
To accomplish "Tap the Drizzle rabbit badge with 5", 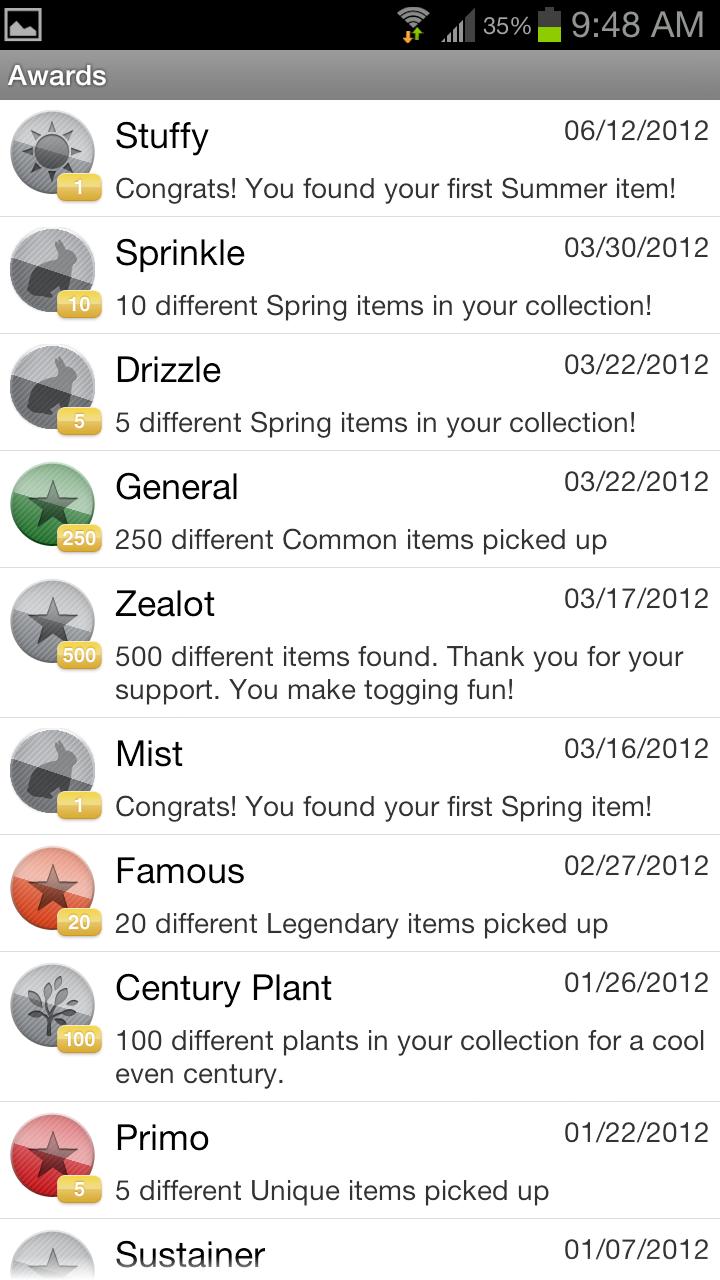I will pos(54,392).
